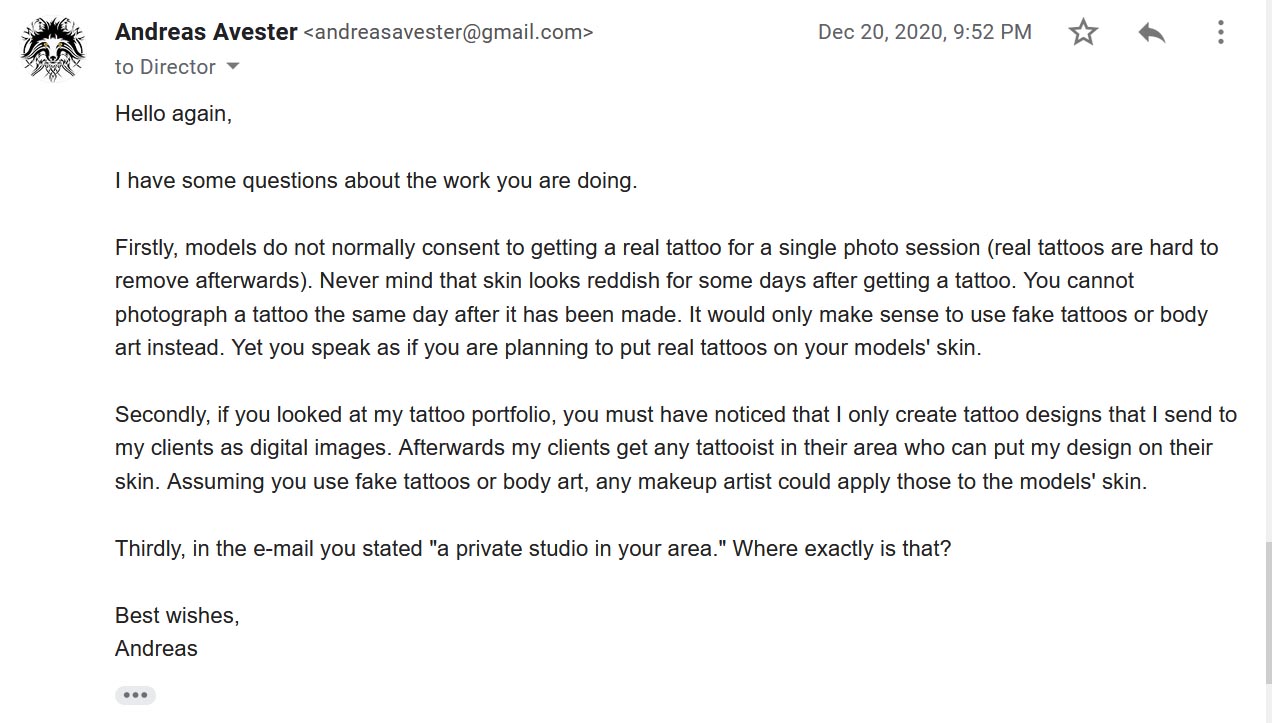The width and height of the screenshot is (1272, 723).
Task: Click the Dec 20, 2020 timestamp
Action: point(925,32)
